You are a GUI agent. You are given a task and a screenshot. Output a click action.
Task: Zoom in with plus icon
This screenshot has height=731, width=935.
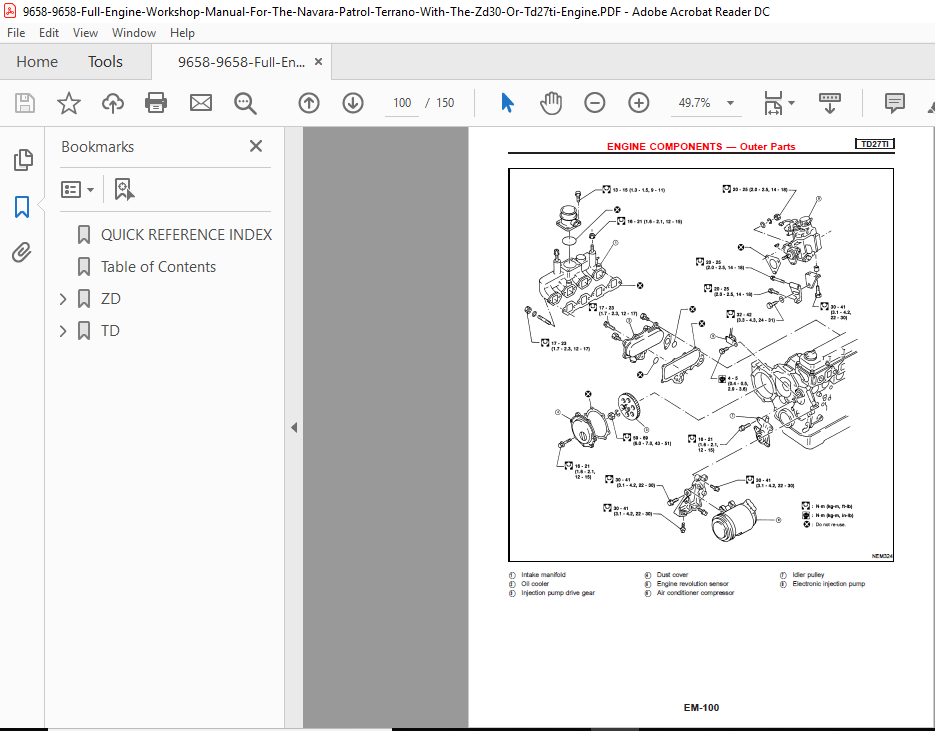(639, 103)
